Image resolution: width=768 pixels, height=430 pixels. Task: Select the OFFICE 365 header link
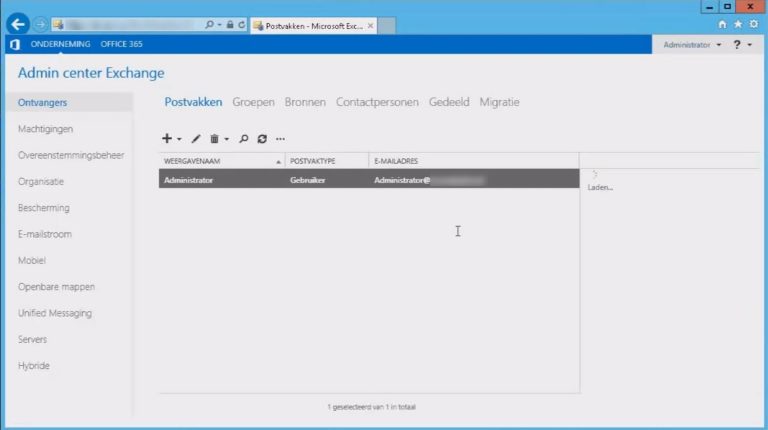(121, 44)
